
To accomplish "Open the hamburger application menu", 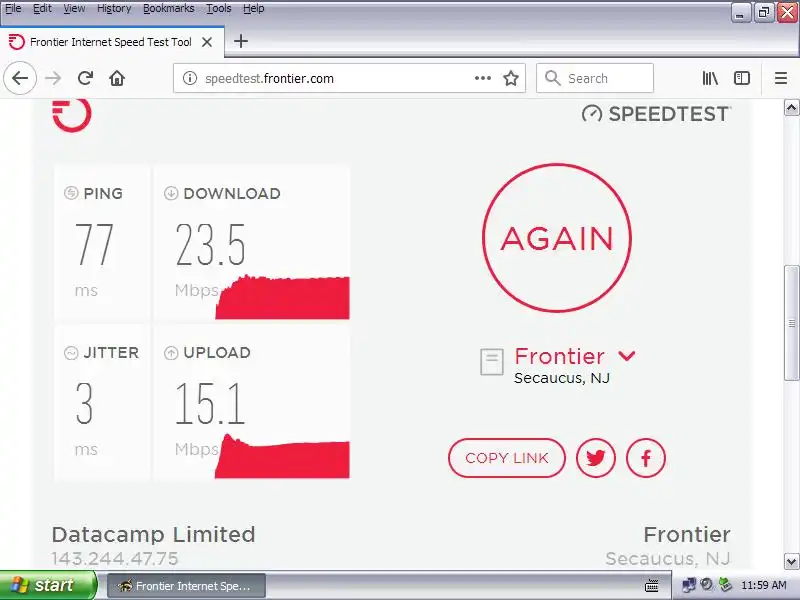I will 781,78.
